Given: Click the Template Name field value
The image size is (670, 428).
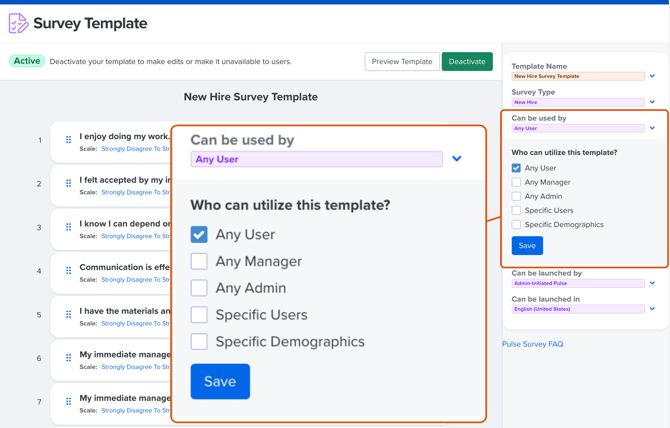Looking at the screenshot, I should pos(577,76).
